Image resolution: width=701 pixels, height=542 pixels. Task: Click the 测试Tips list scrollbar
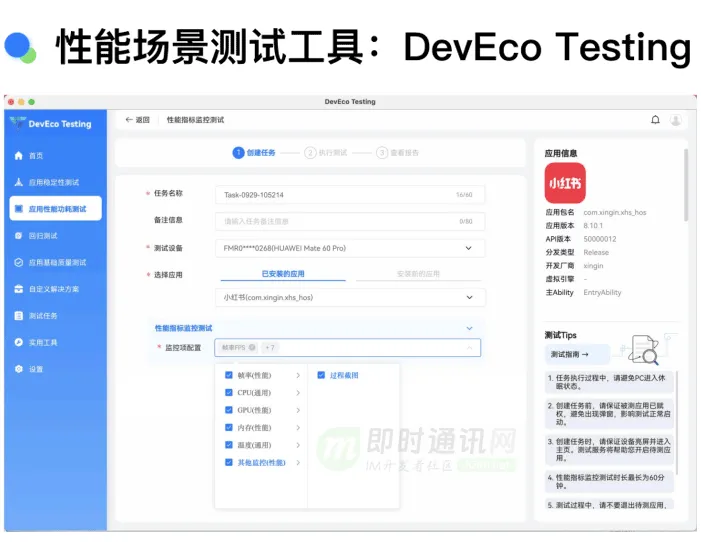point(677,423)
